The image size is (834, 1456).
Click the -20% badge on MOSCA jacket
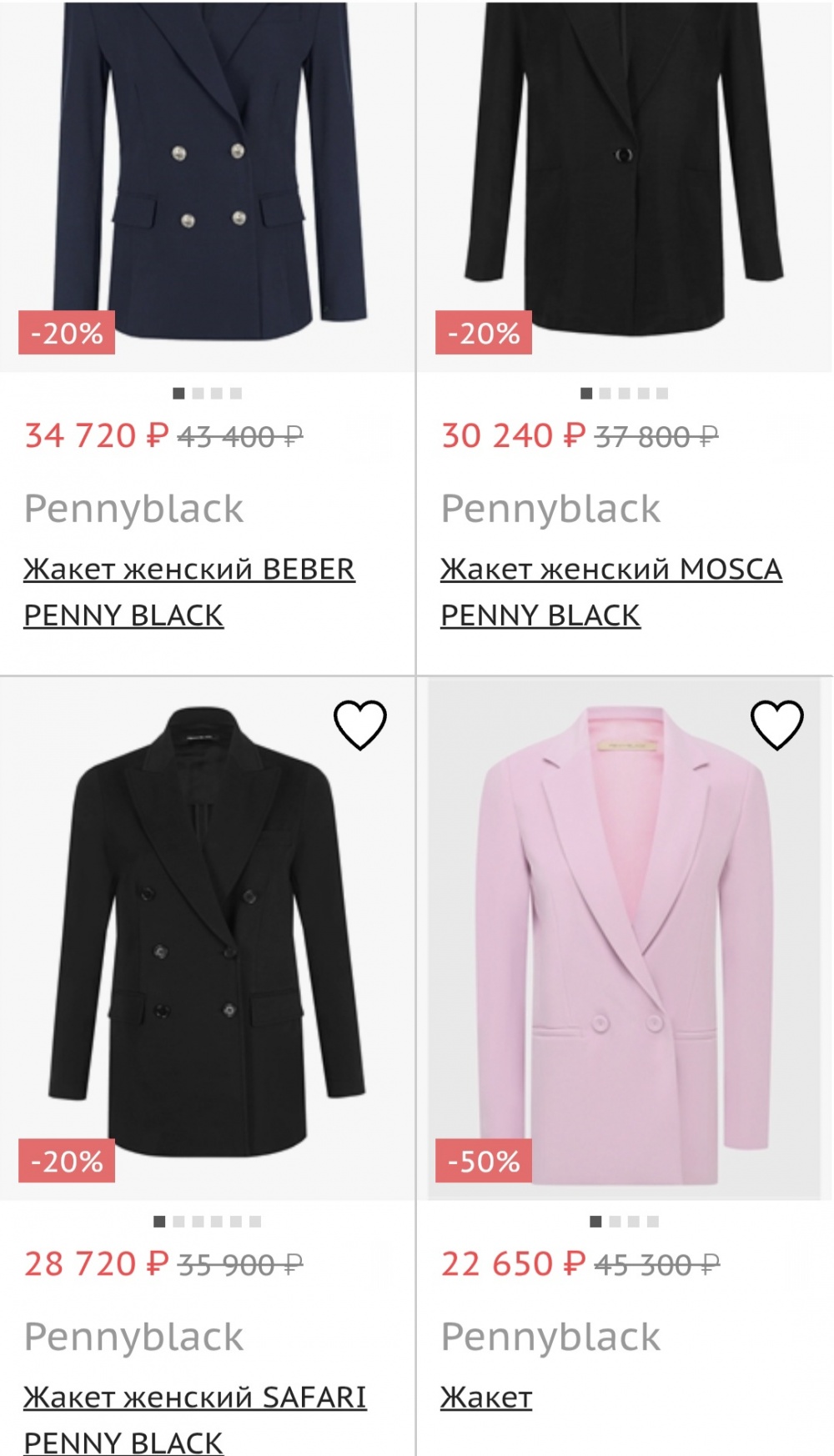tap(482, 336)
